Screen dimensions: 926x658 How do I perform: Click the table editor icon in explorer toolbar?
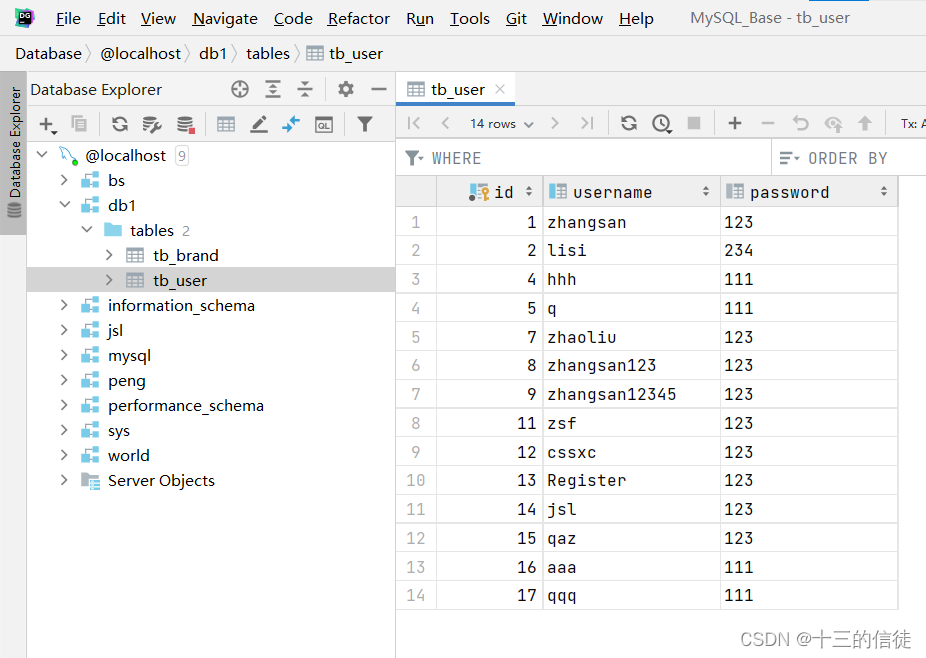click(226, 124)
